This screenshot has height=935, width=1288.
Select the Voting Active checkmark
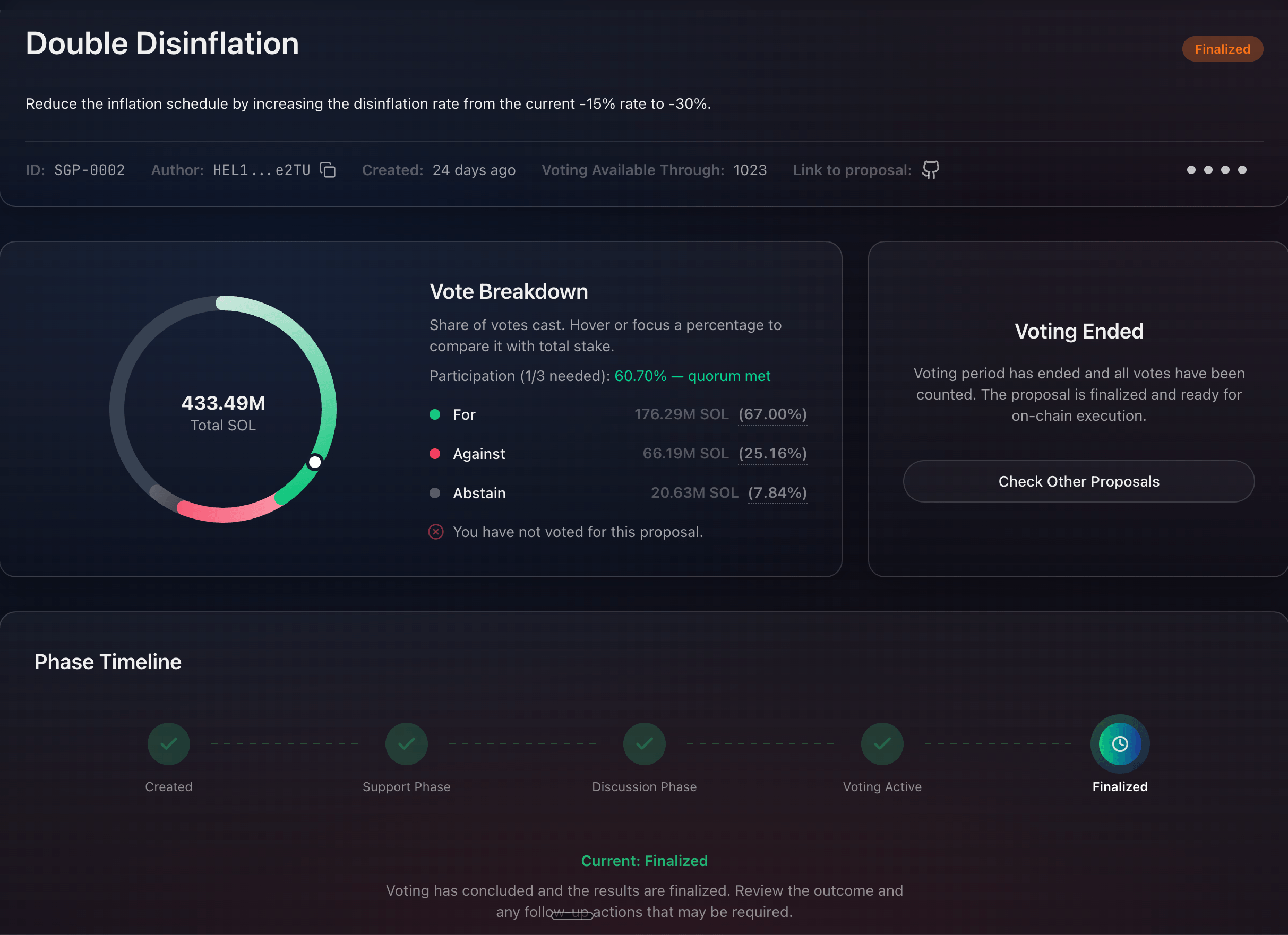(882, 743)
